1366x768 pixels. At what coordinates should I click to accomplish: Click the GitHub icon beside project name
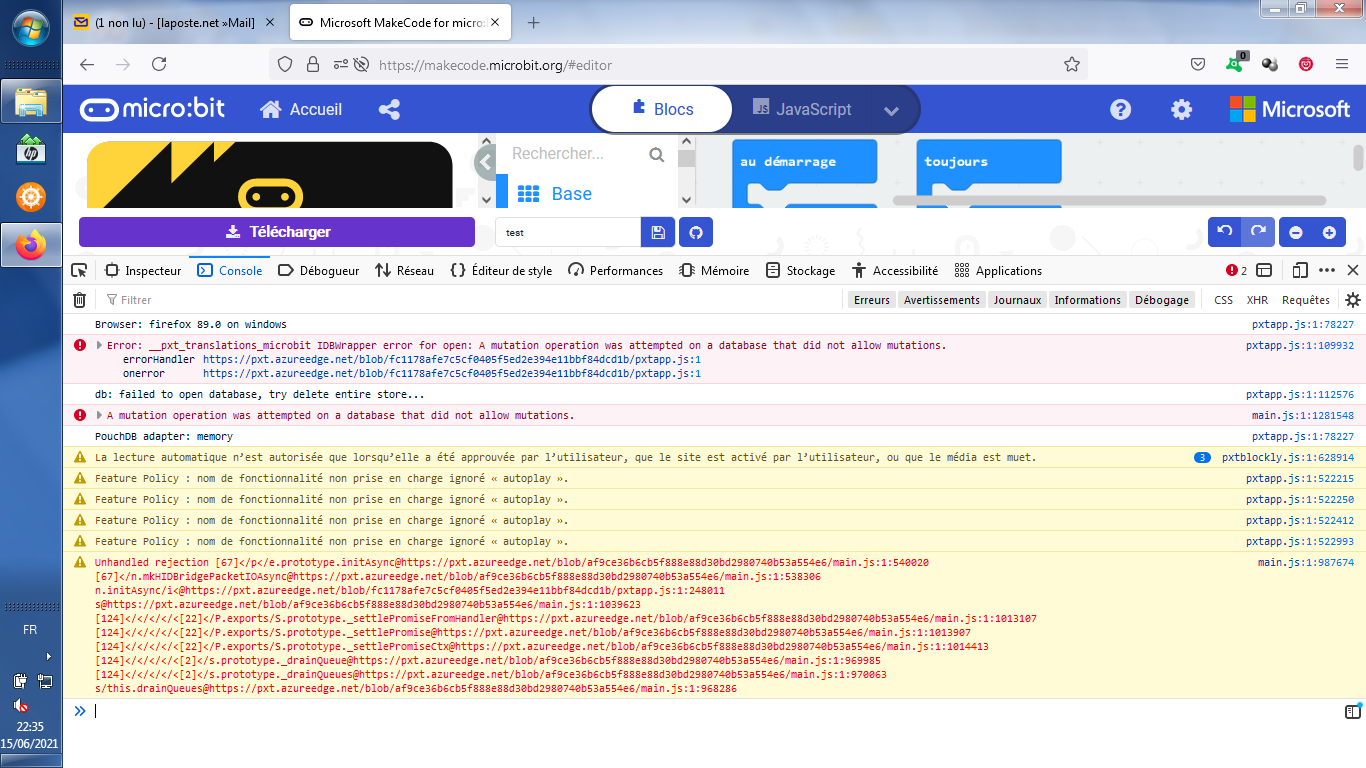click(696, 232)
